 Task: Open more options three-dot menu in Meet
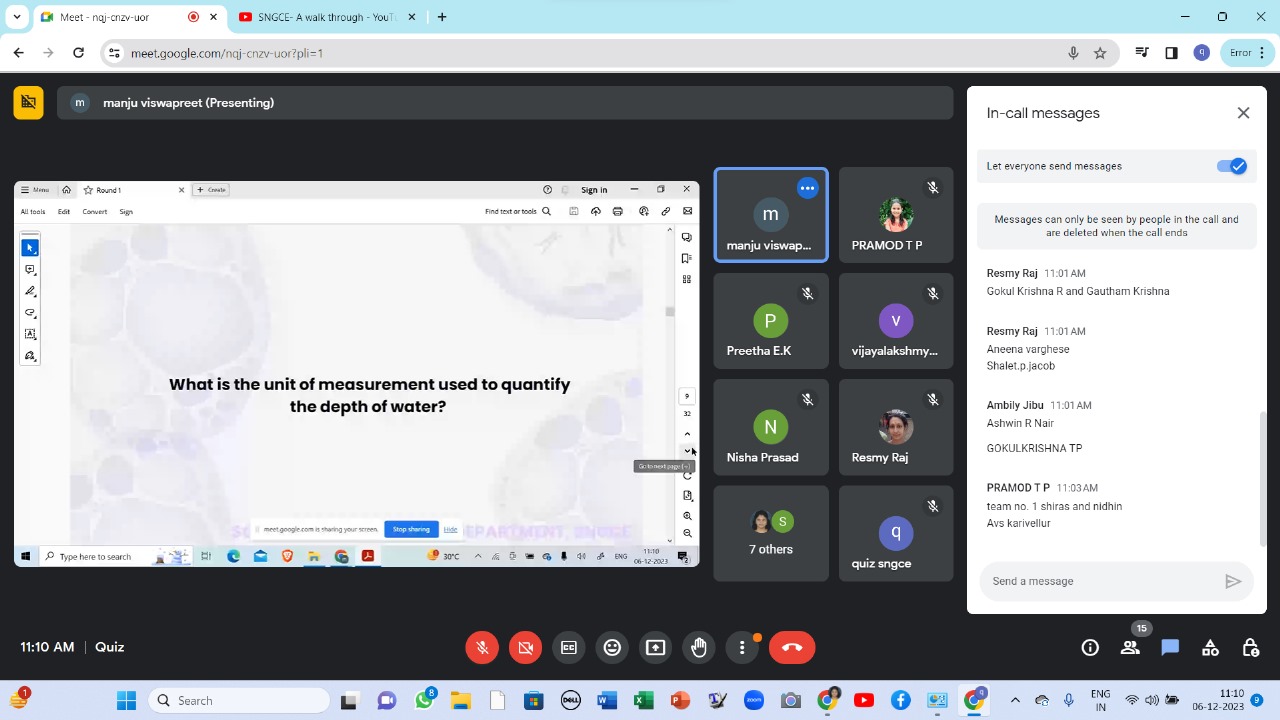pyautogui.click(x=742, y=648)
